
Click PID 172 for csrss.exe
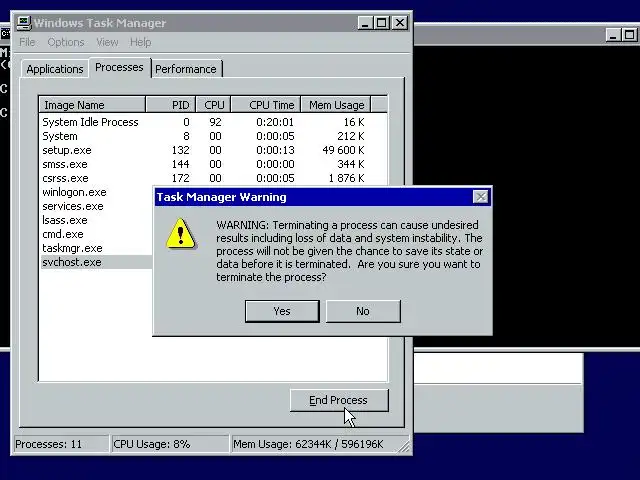tap(180, 178)
